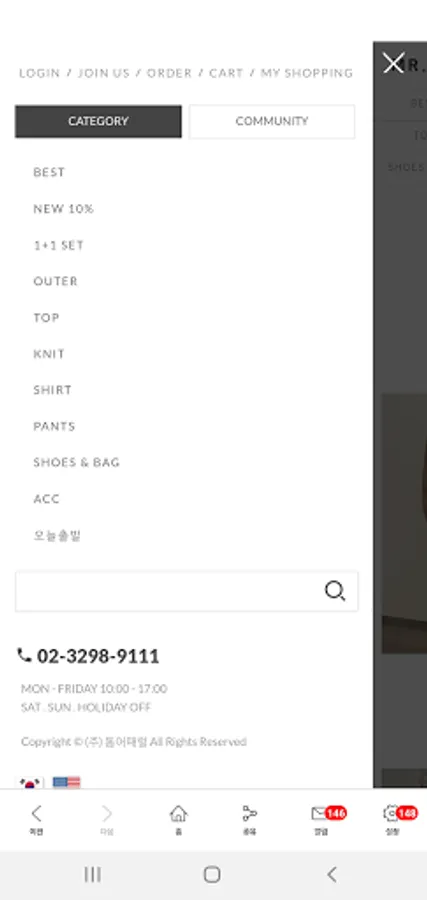Screen dimensions: 427x900
Task: Choose the SHOES & BAG category
Action: point(76,462)
